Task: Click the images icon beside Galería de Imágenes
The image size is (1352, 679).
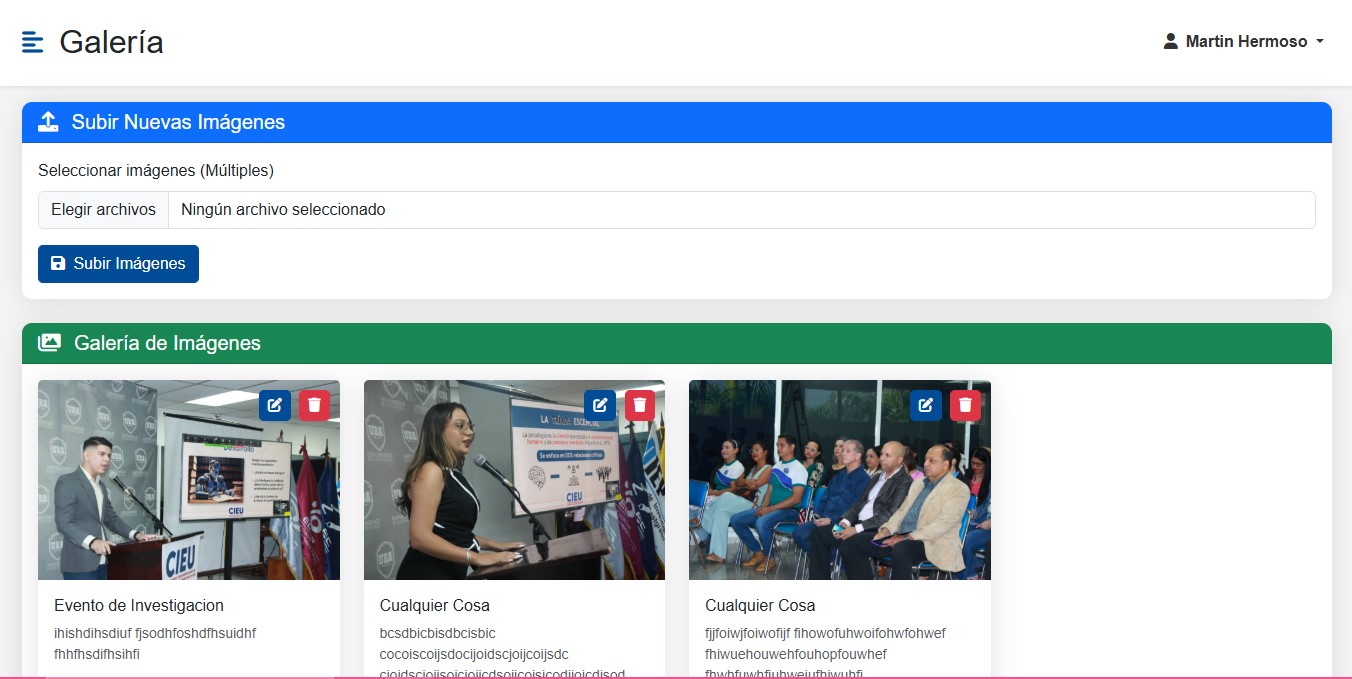Action: pos(49,343)
